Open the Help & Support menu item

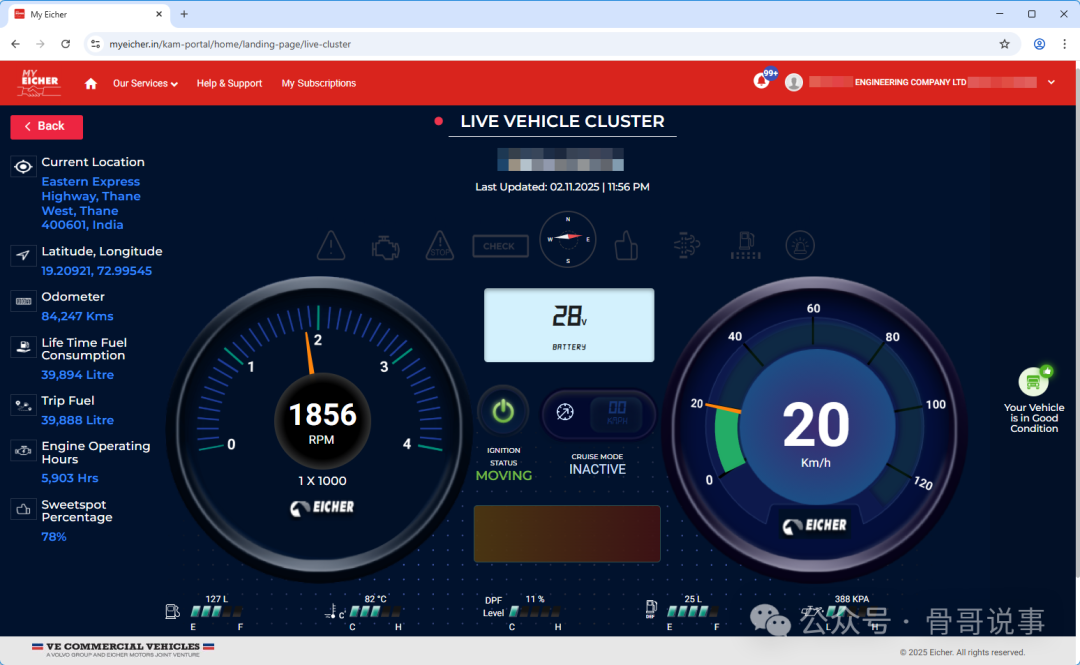(229, 83)
